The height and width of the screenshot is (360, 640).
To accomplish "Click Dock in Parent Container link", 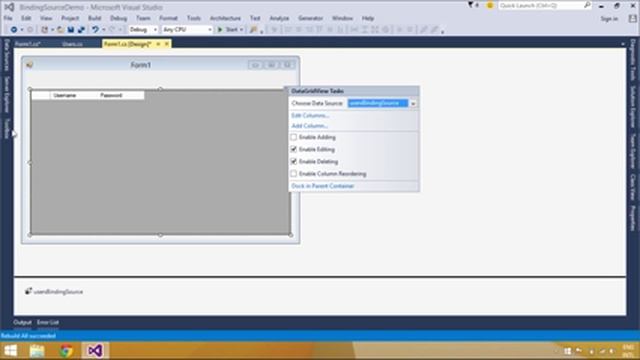I will point(322,186).
